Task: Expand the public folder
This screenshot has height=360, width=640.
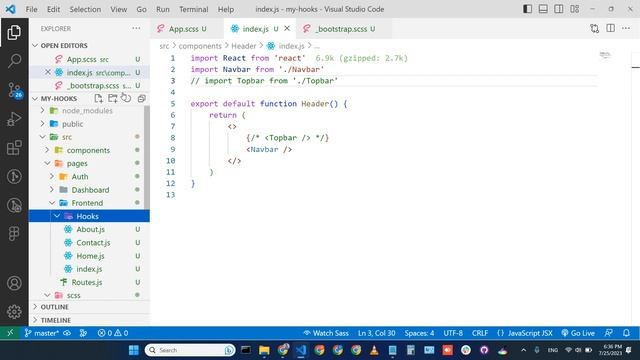Action: pyautogui.click(x=42, y=124)
